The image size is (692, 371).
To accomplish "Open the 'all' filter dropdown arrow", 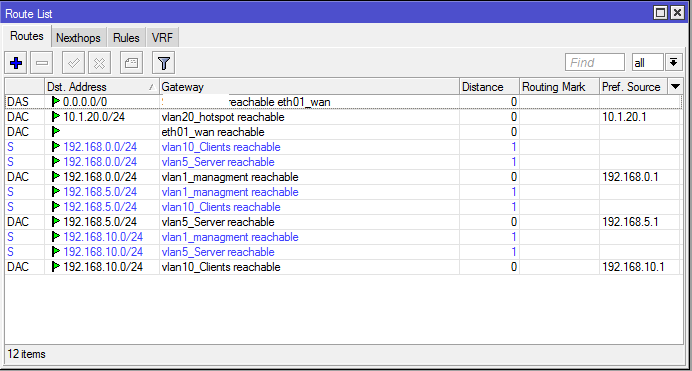I will click(673, 62).
